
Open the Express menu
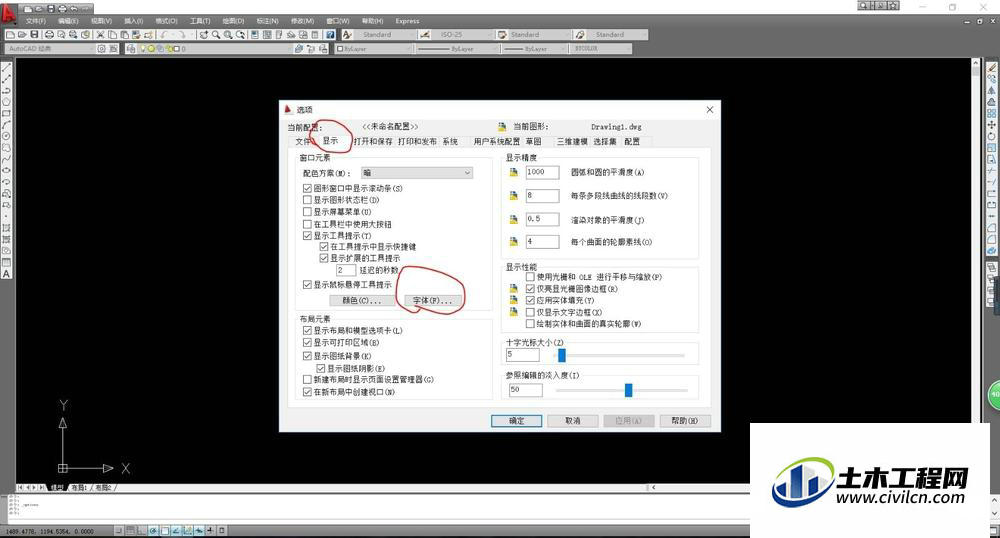[407, 21]
